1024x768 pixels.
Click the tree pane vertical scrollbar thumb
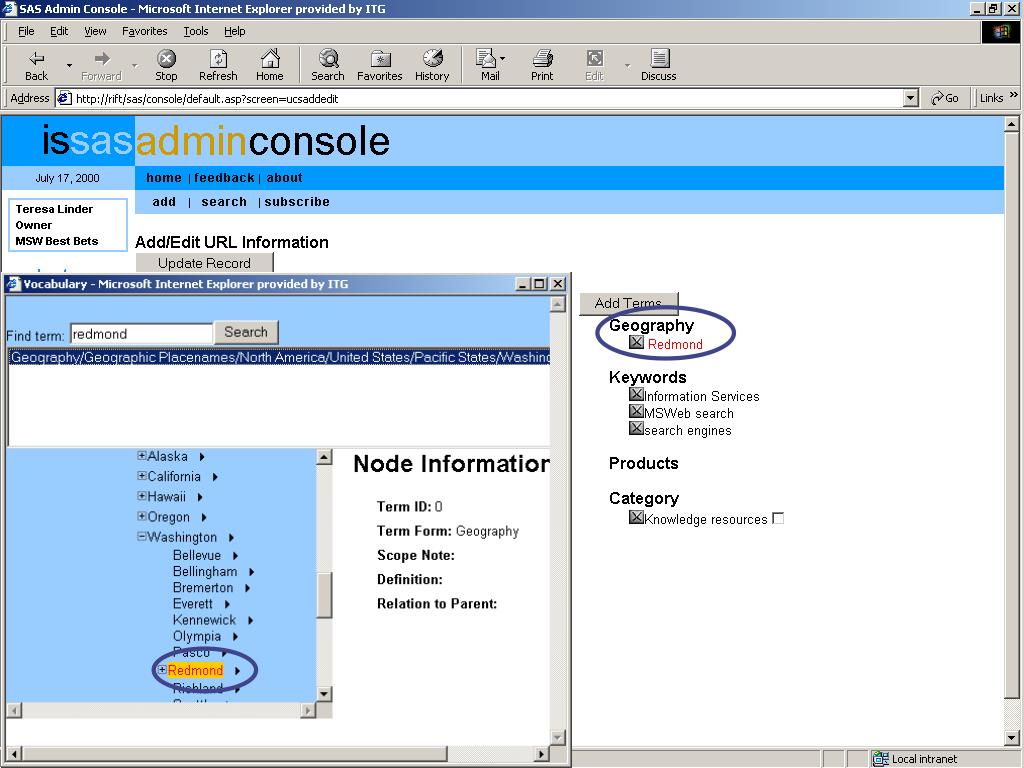tap(324, 594)
